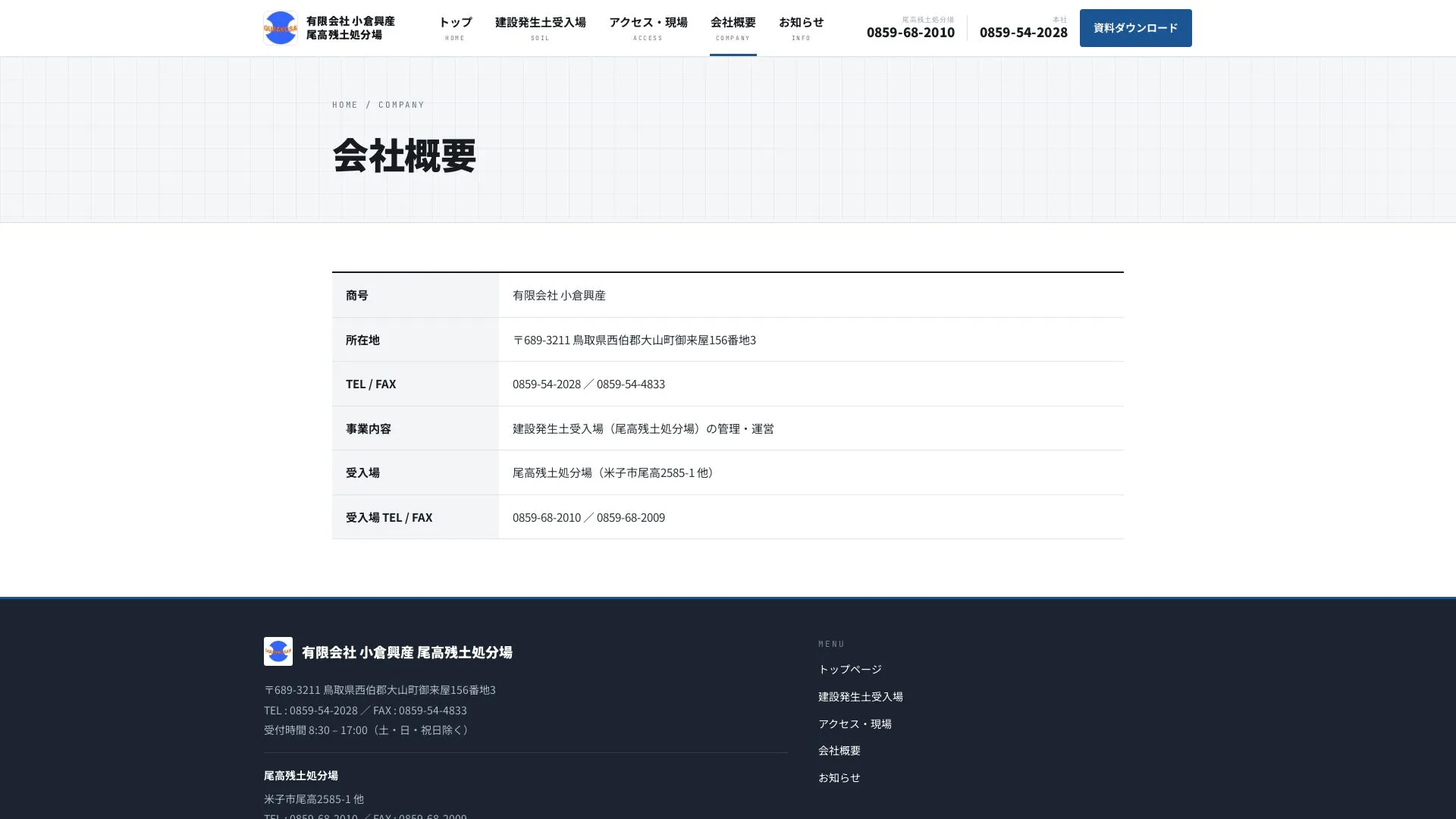Click the 0859-68-2010 ／ 0859-68-2009 table value
This screenshot has width=1456, height=819.
click(588, 517)
